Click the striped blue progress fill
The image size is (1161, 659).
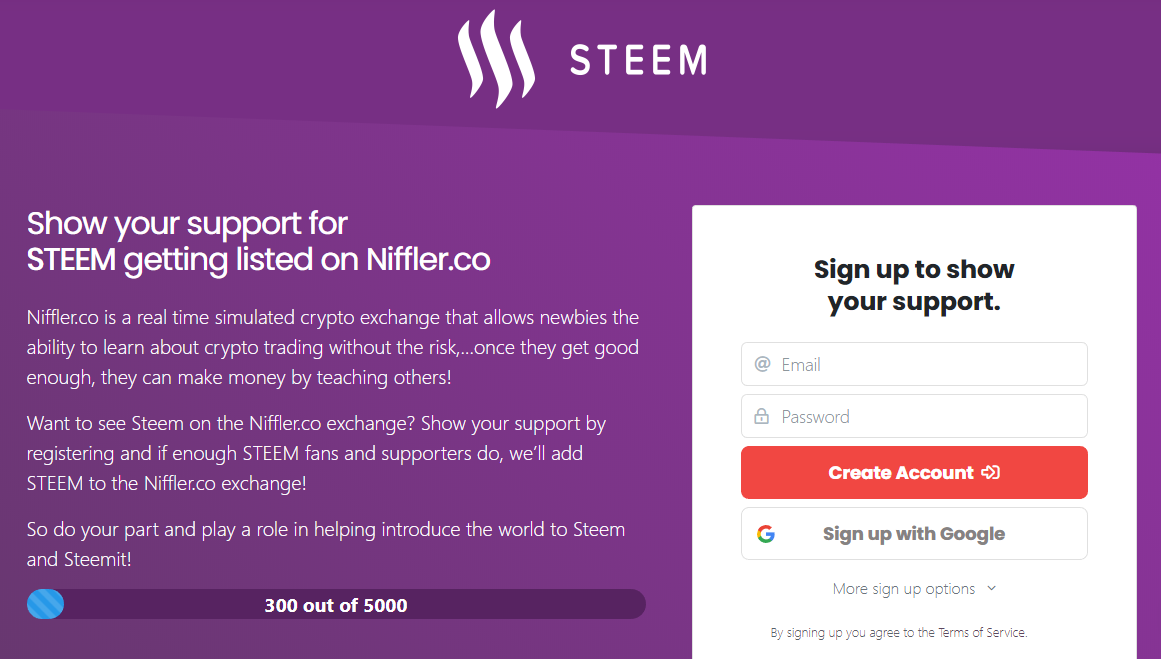coord(46,604)
